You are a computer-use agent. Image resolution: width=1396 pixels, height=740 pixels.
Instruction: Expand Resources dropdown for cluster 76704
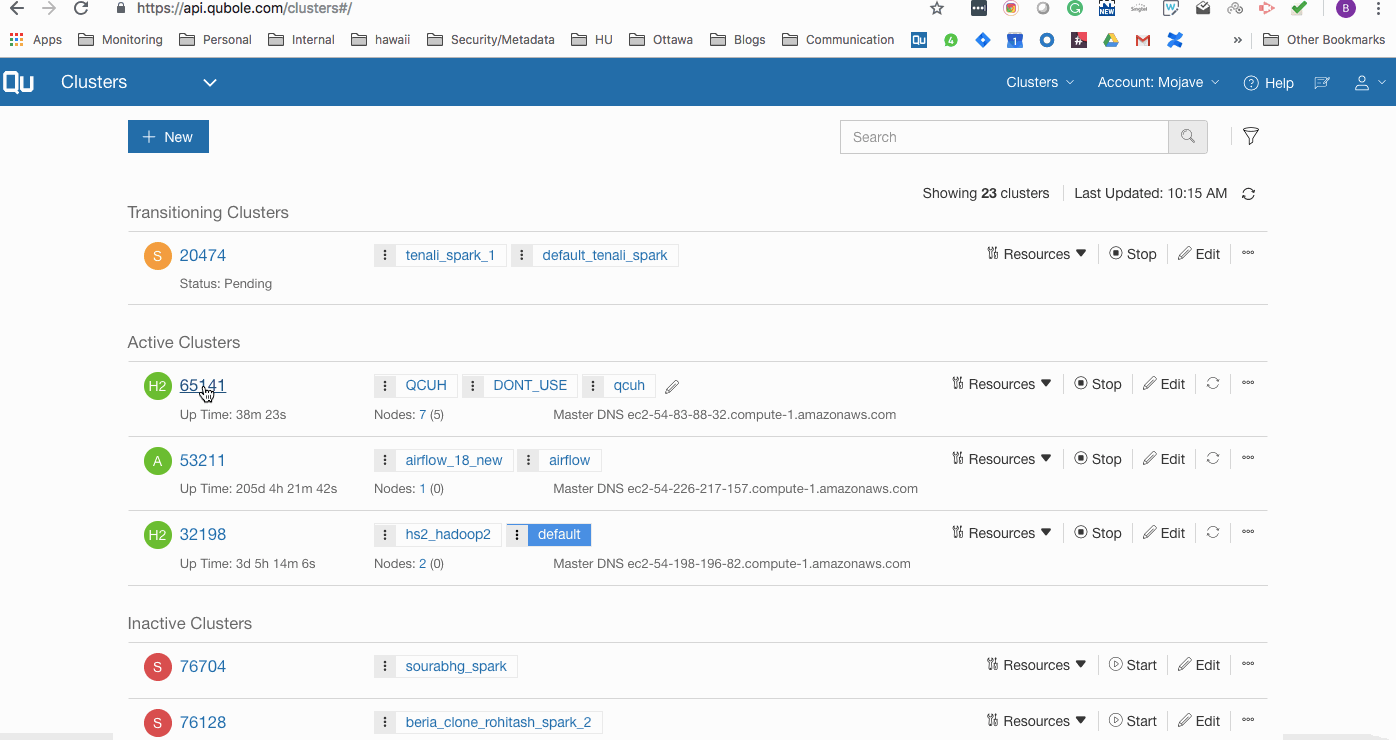tap(1036, 665)
